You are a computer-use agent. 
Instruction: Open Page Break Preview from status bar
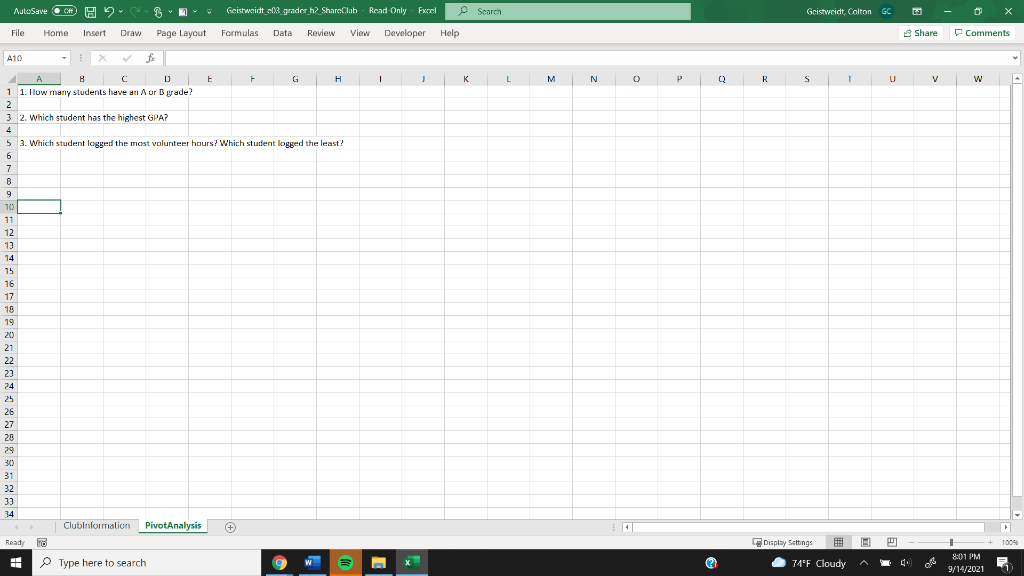890,542
